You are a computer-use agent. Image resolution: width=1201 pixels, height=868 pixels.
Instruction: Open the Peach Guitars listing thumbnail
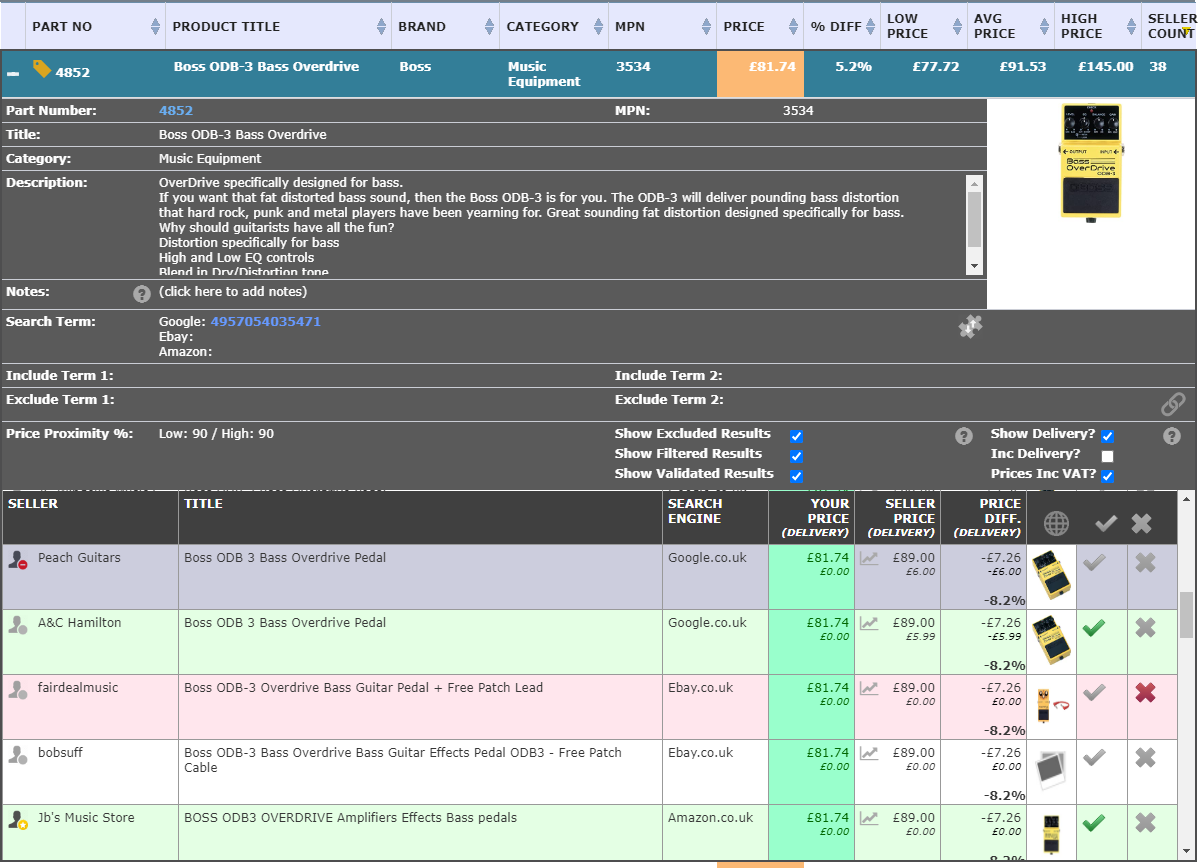[1051, 575]
